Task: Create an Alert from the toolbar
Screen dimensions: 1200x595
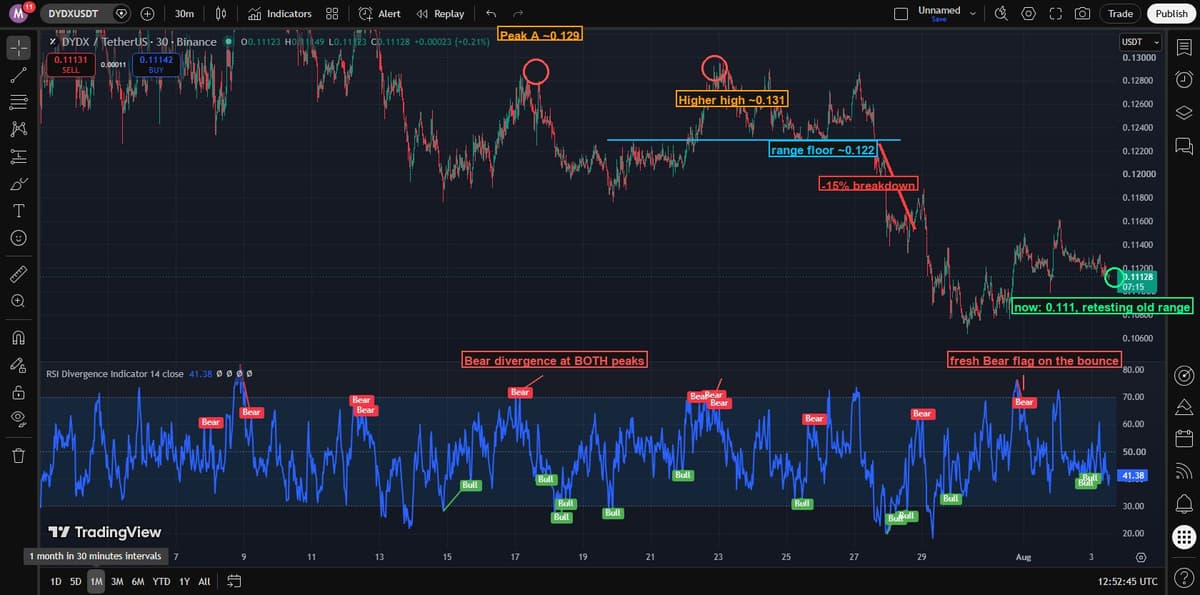Action: 380,14
